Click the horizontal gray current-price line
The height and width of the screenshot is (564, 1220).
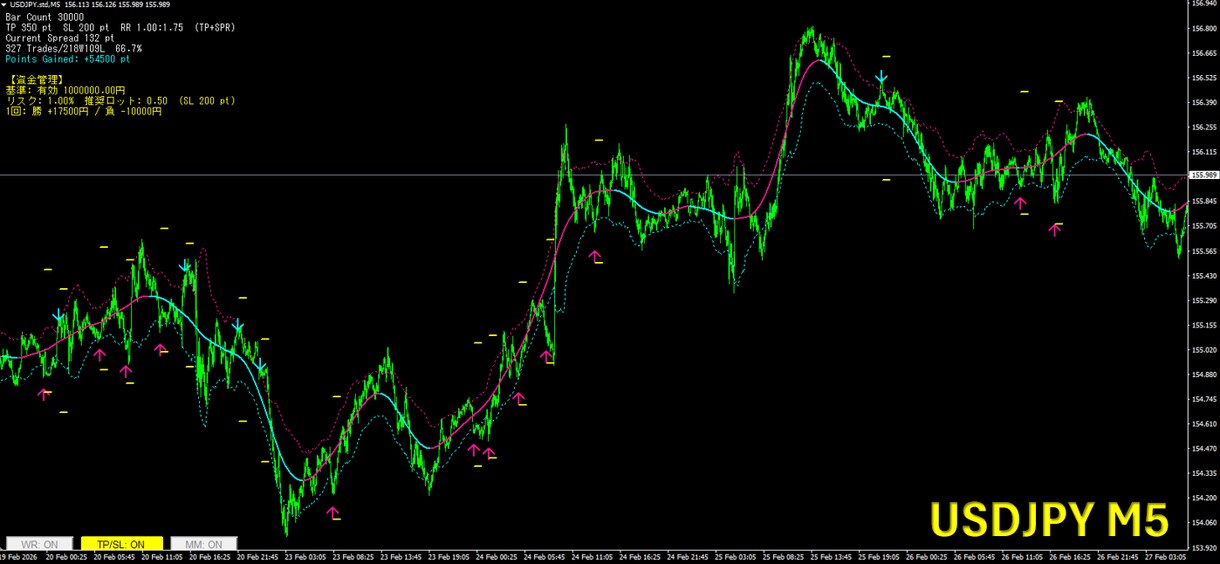tap(593, 175)
